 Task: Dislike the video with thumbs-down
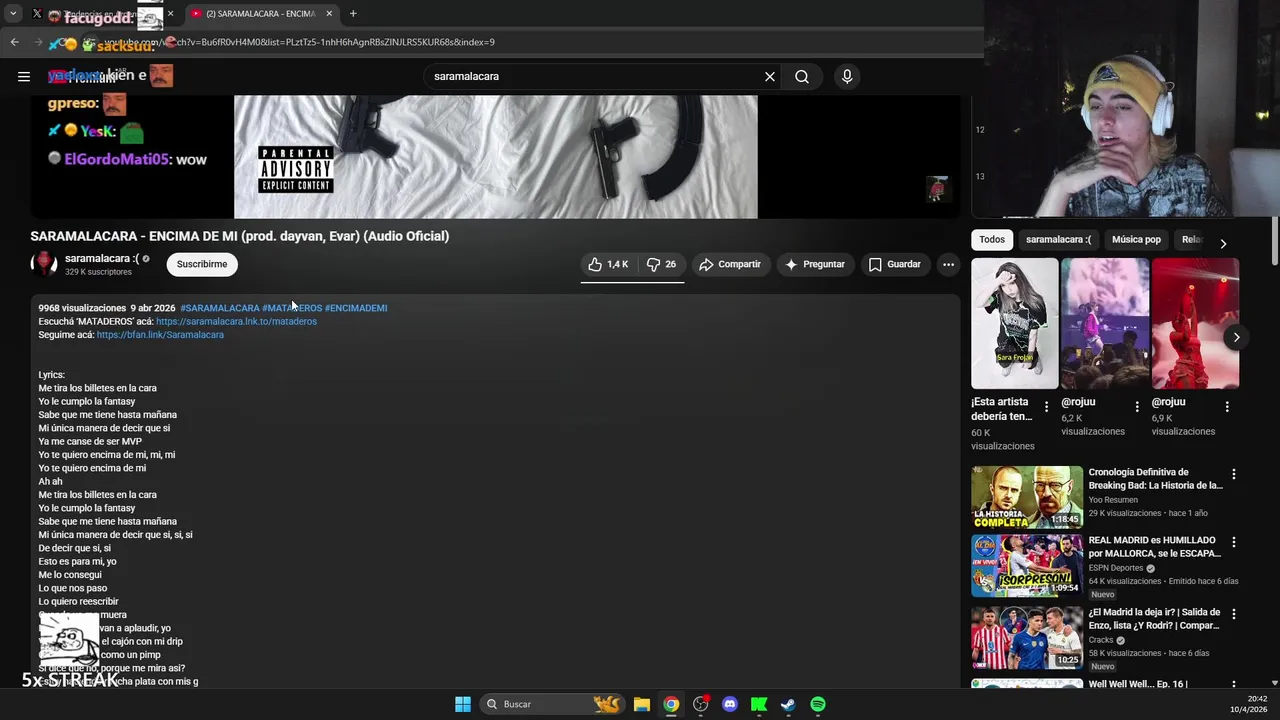point(662,264)
